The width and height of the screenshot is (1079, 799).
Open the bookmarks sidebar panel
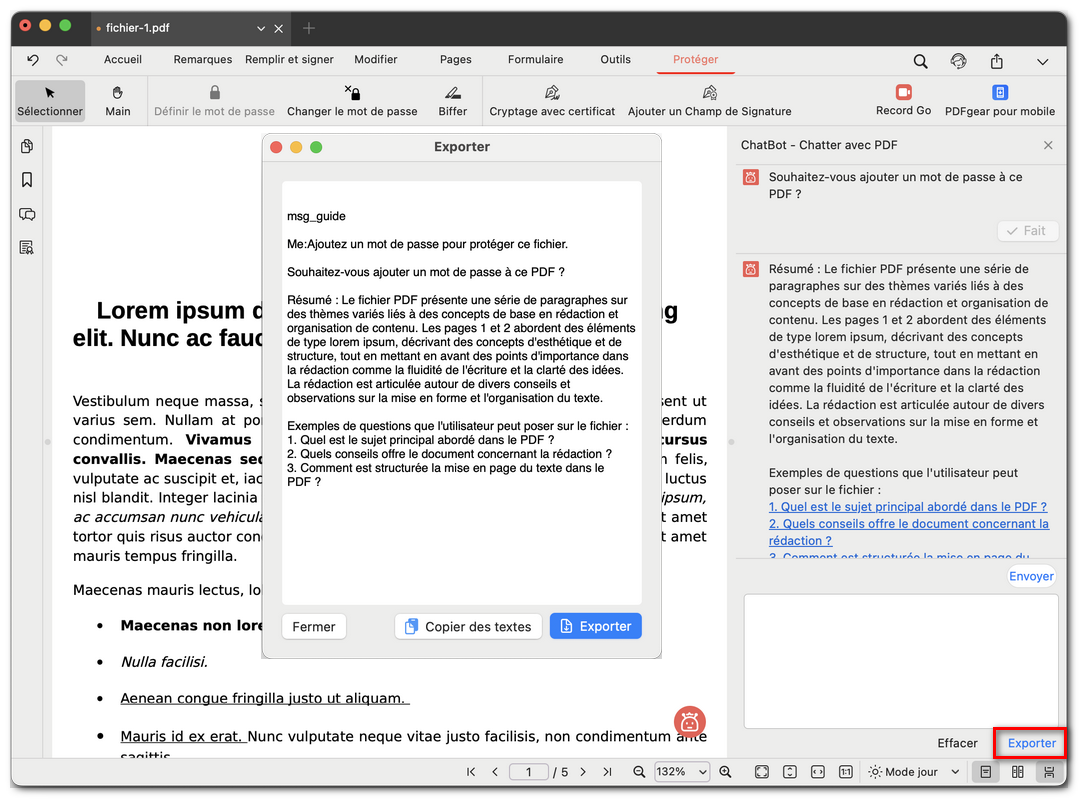(x=27, y=180)
